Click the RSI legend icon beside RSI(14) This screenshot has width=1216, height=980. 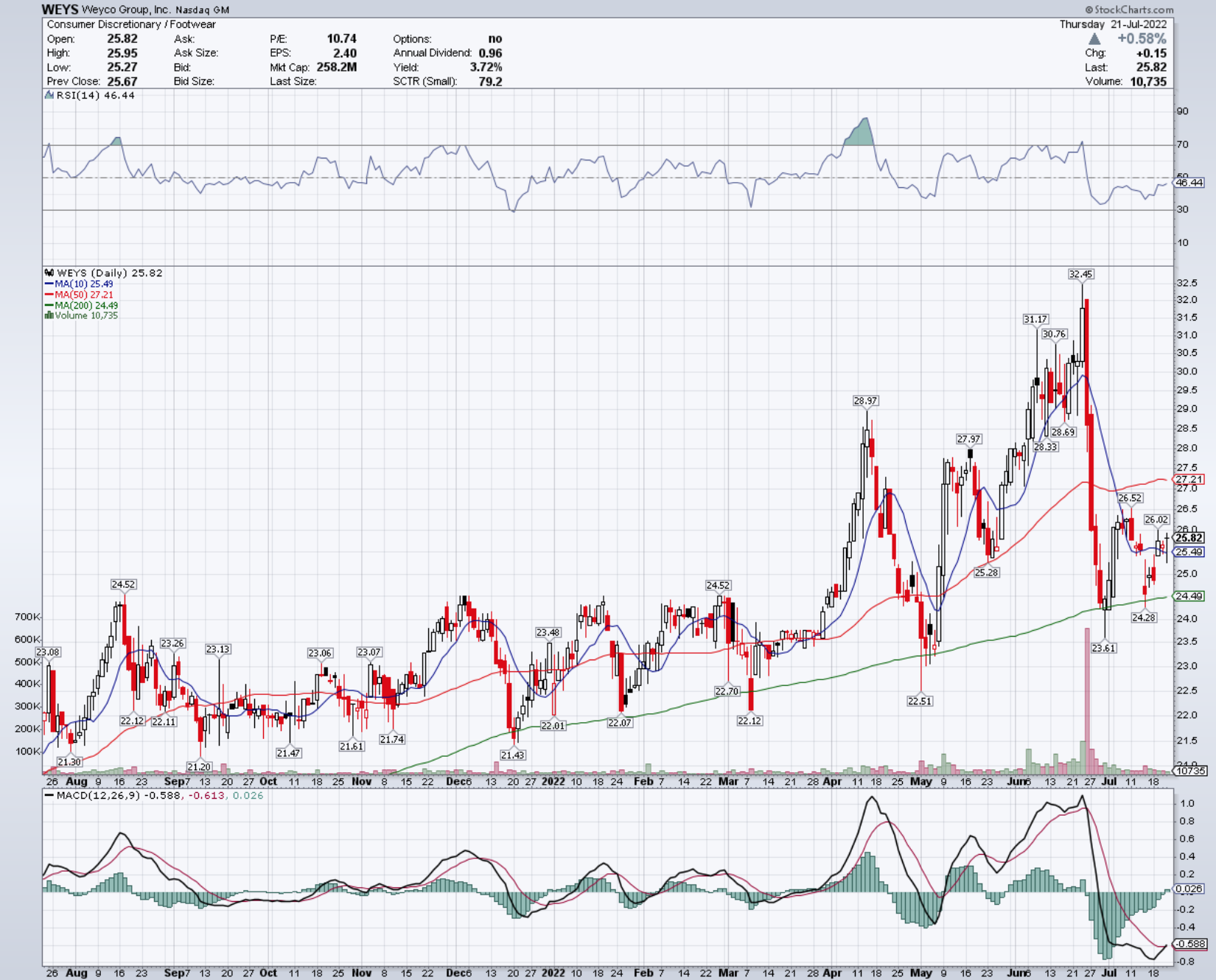pos(49,96)
